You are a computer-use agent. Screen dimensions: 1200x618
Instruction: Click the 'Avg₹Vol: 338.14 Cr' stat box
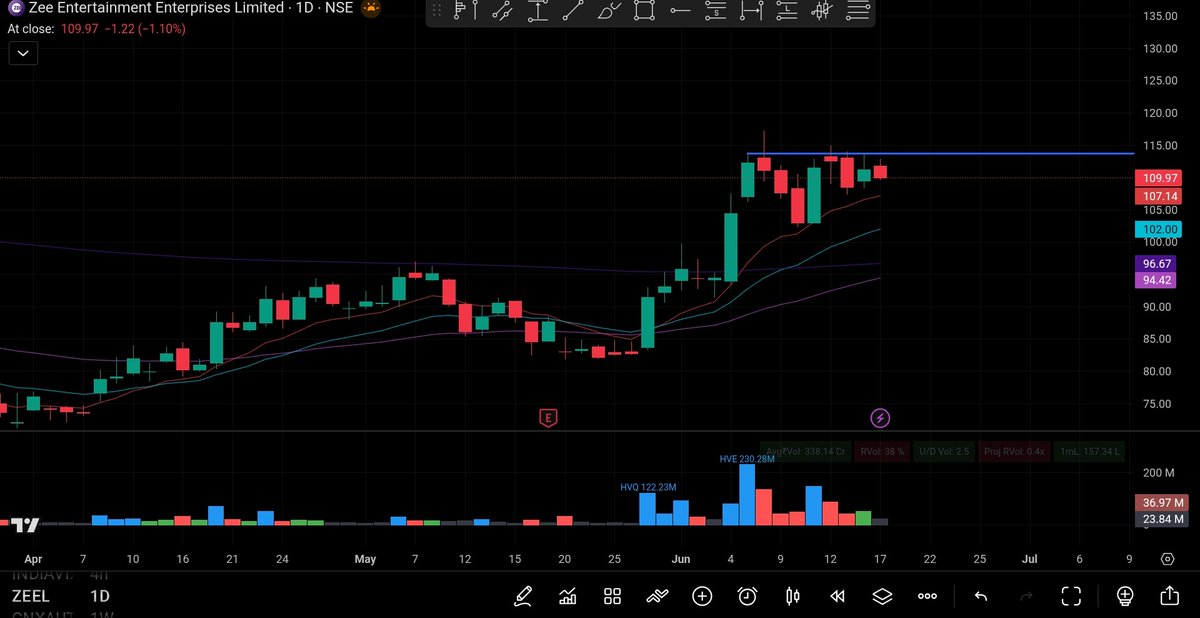[804, 452]
